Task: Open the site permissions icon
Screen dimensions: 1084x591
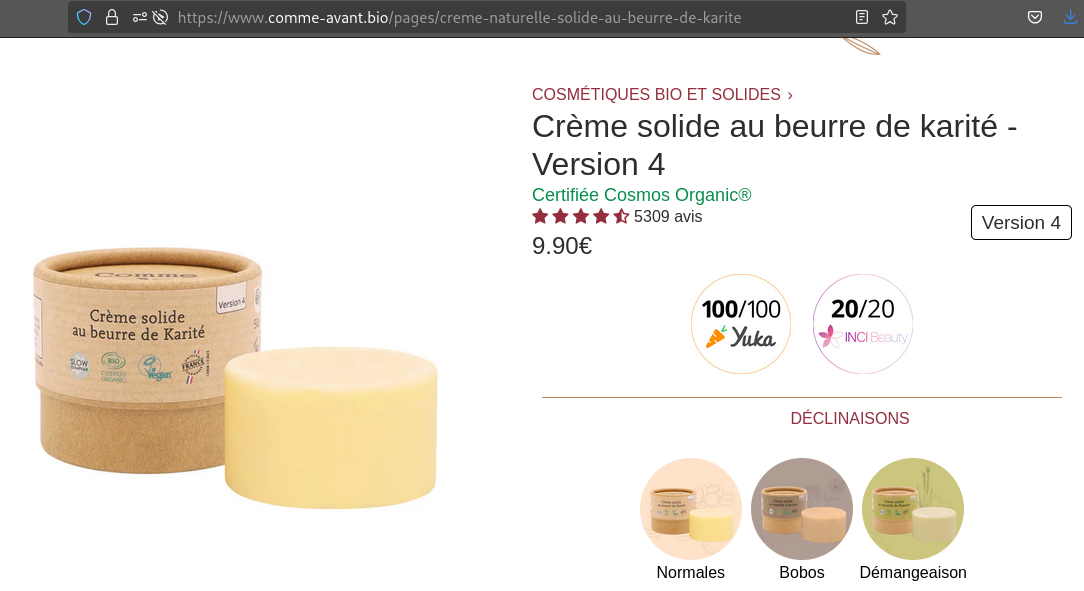Action: coord(138,17)
